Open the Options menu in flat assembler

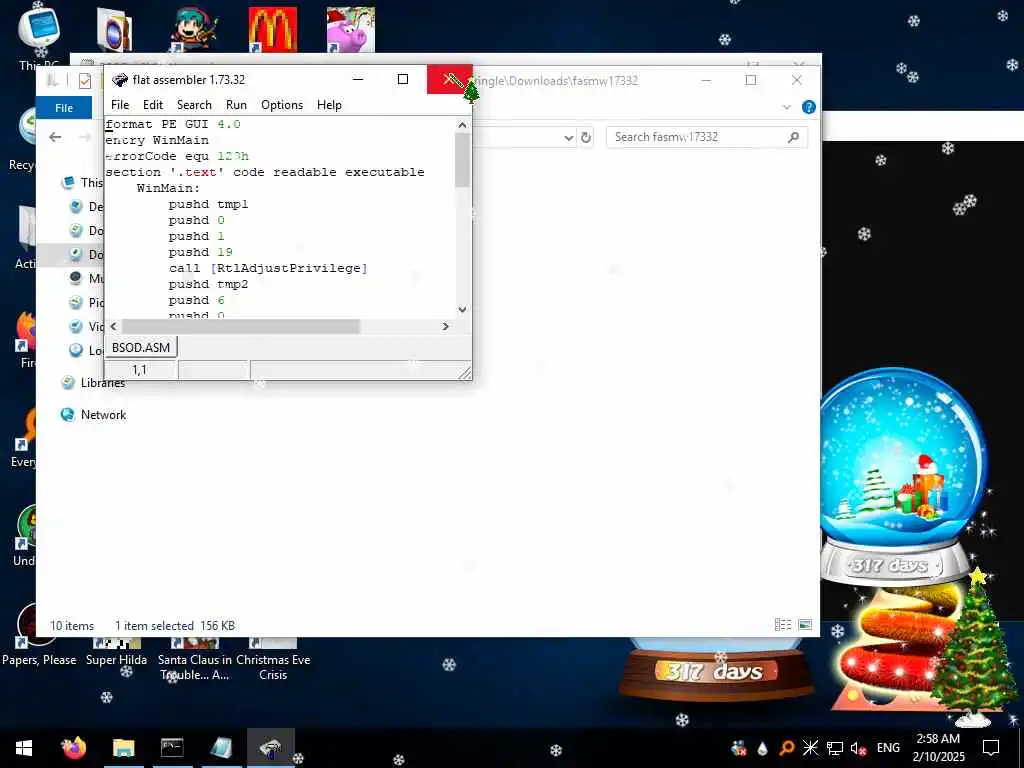(x=281, y=104)
